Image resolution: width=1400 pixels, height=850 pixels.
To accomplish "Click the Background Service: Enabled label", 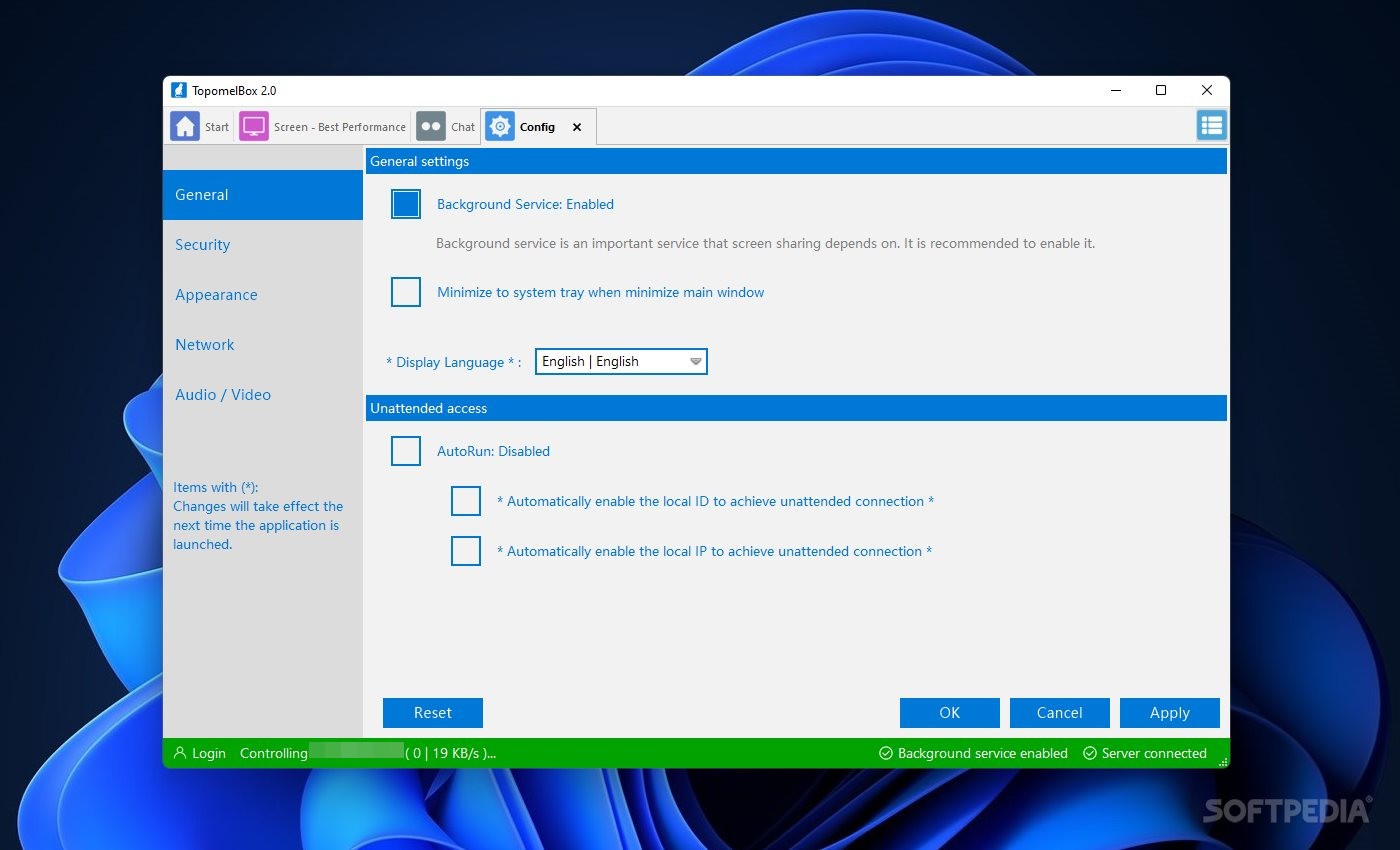I will pos(525,204).
